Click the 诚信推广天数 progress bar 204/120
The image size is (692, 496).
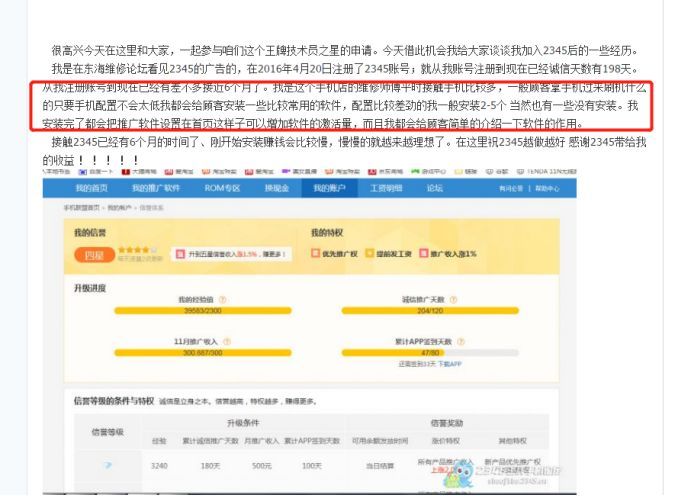[x=430, y=311]
